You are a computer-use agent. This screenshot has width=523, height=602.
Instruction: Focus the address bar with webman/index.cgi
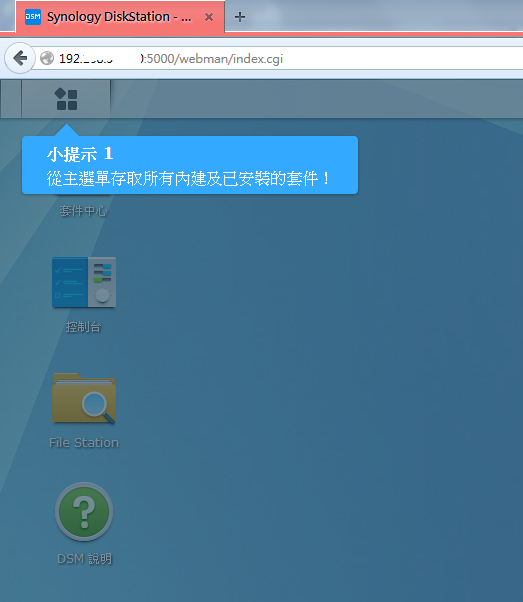click(279, 58)
